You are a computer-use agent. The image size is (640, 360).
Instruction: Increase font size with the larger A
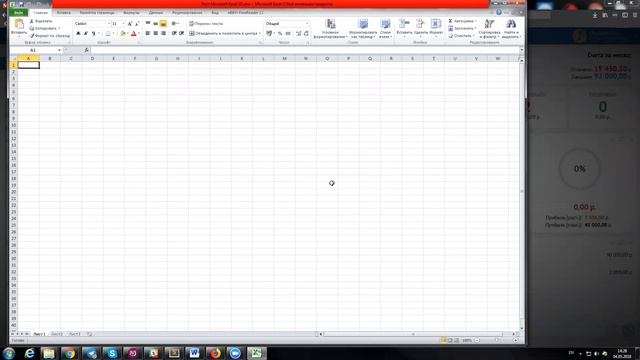(130, 24)
